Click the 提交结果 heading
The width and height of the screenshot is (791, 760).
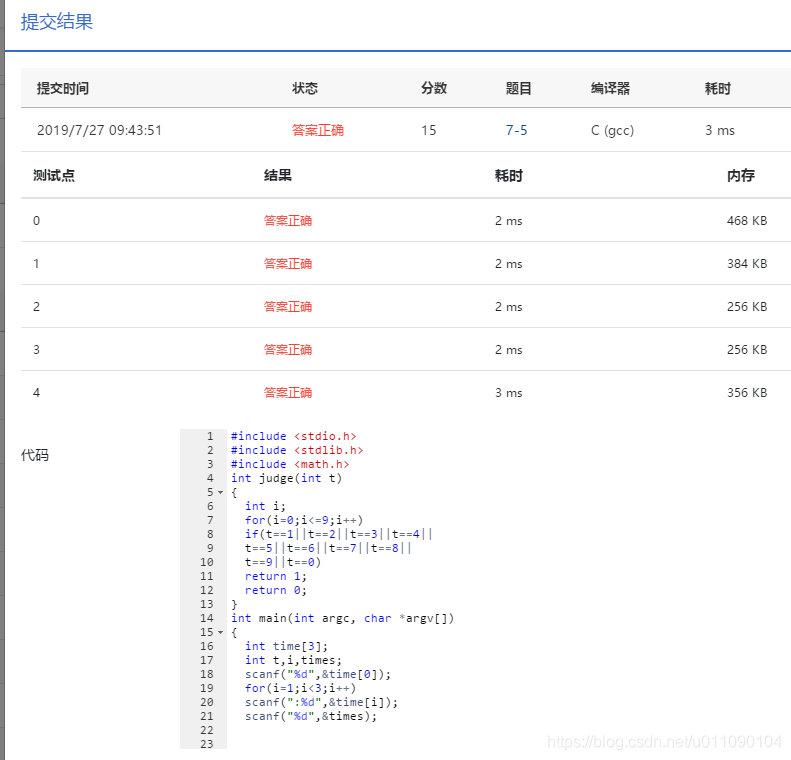56,22
